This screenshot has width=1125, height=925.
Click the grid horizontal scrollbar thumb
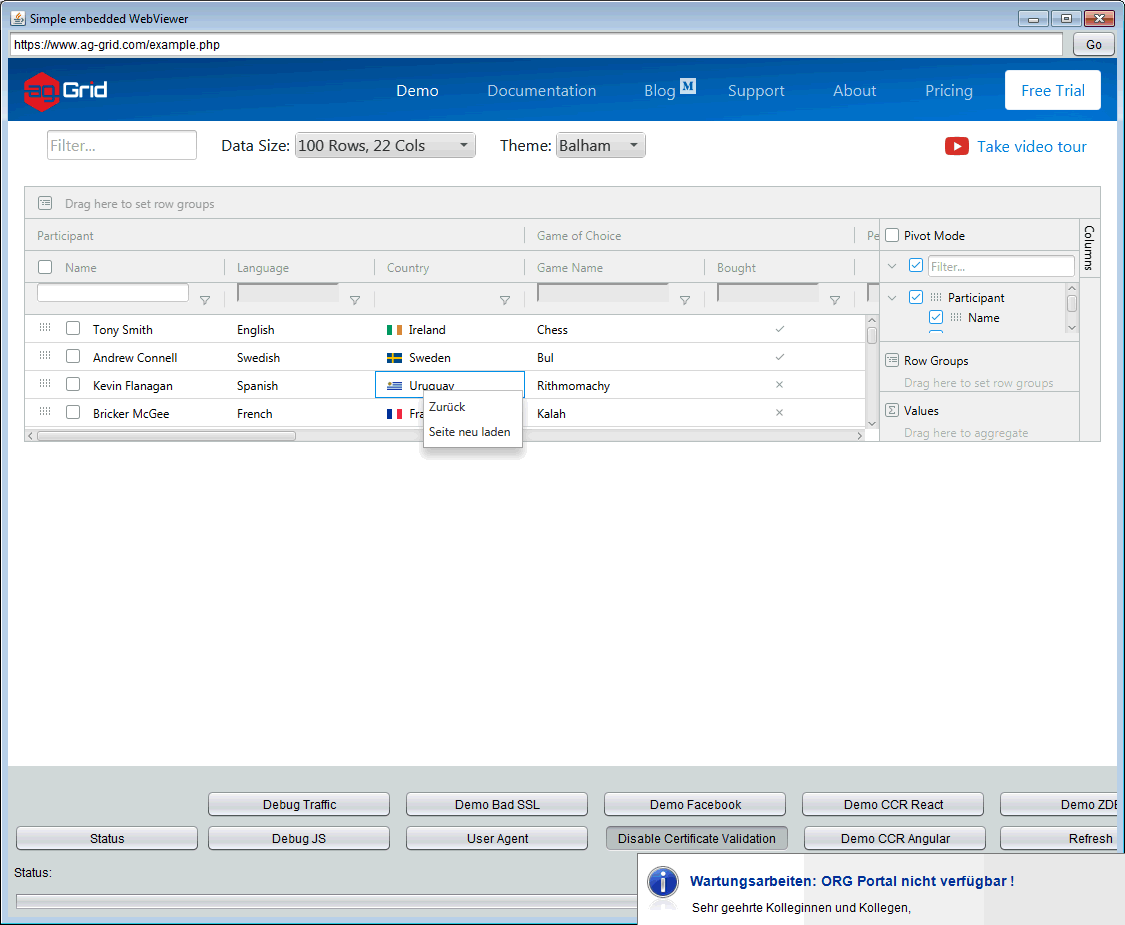click(165, 436)
